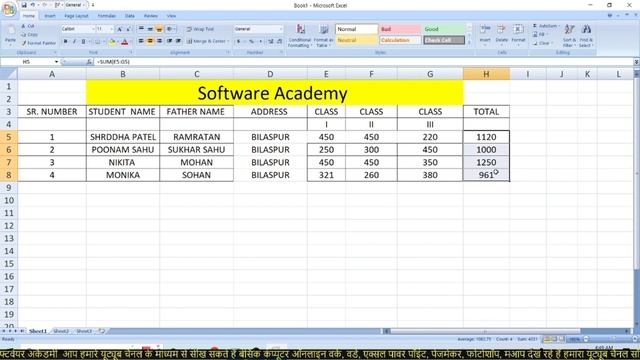This screenshot has width=640, height=360.
Task: Open Conditional Formatting menu
Action: coord(300,36)
